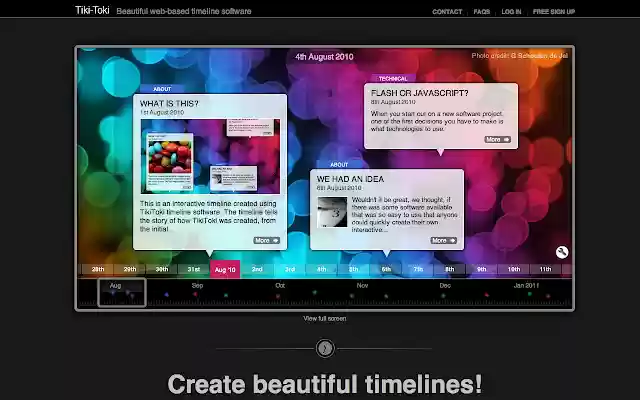Go to LOG IN
The height and width of the screenshot is (400, 640).
tap(511, 11)
